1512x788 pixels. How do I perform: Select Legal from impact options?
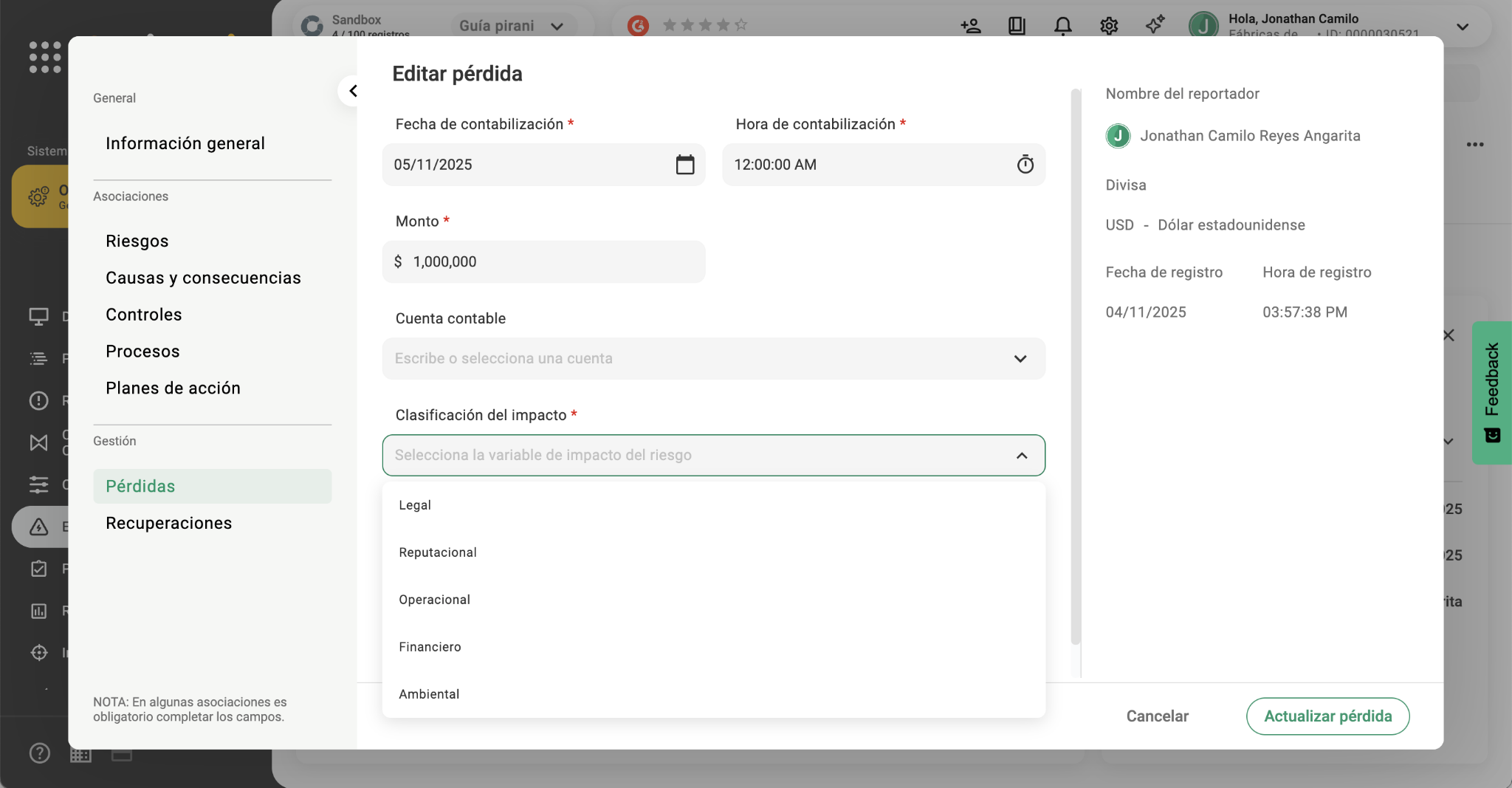coord(415,505)
